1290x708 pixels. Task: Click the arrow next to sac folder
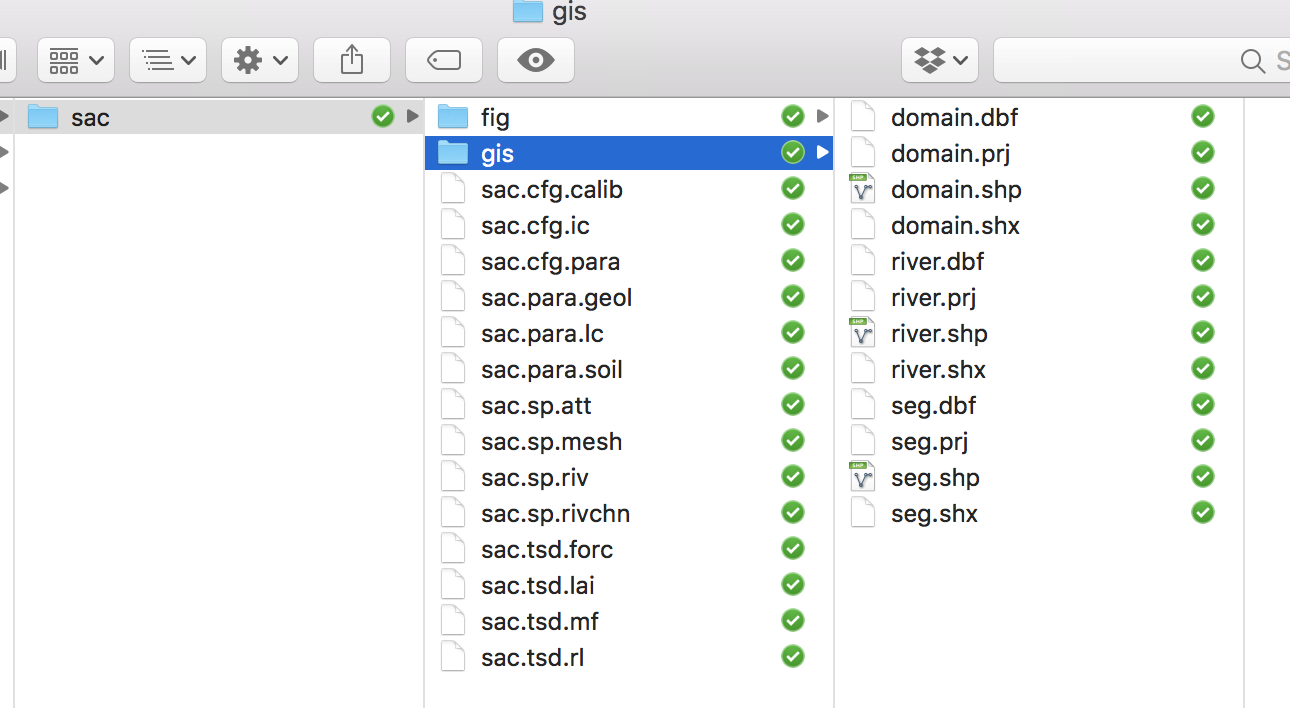(x=412, y=117)
